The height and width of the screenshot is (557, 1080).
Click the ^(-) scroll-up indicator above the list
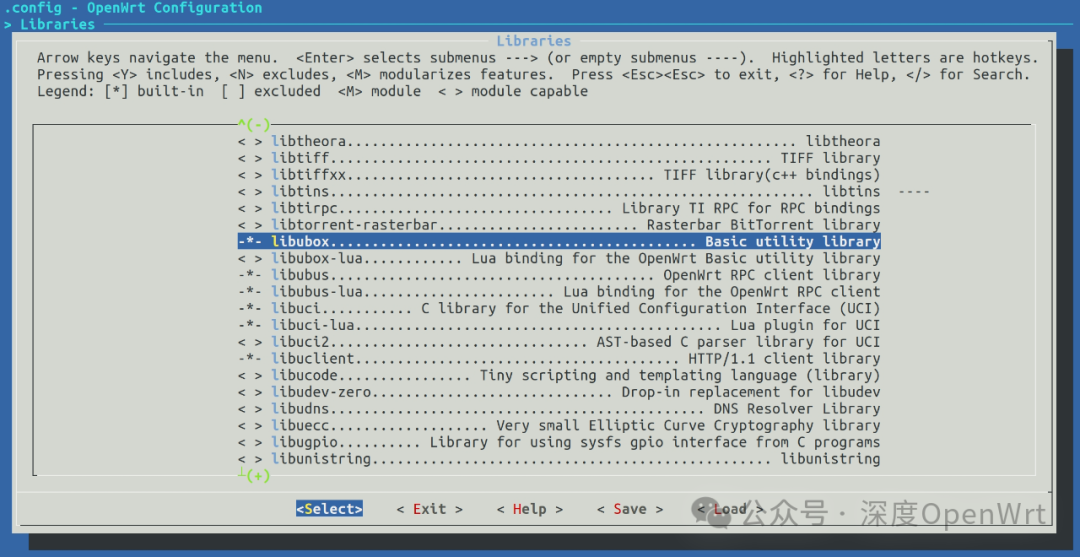(254, 125)
